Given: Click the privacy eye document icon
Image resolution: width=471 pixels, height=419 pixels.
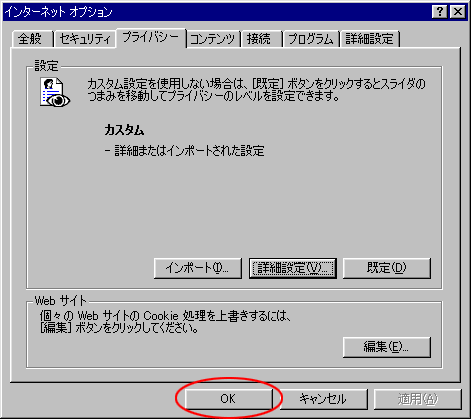Looking at the screenshot, I should point(55,92).
